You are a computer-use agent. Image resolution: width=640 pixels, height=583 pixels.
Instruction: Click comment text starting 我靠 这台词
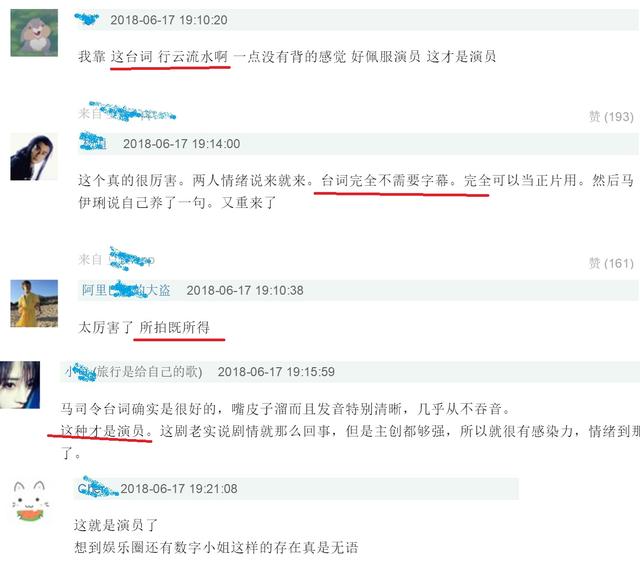[x=287, y=56]
